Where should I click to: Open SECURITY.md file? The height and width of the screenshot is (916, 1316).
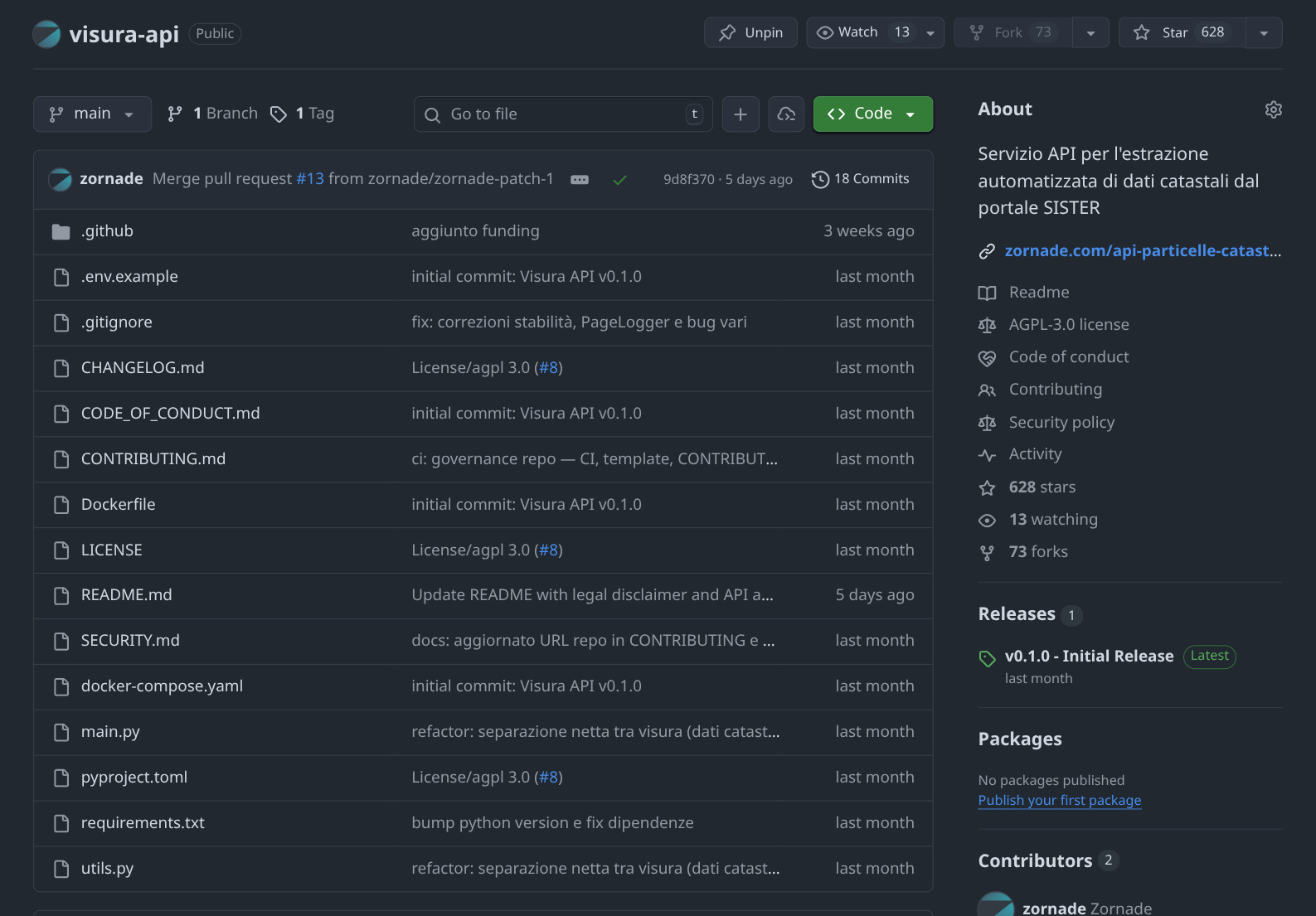tap(130, 641)
